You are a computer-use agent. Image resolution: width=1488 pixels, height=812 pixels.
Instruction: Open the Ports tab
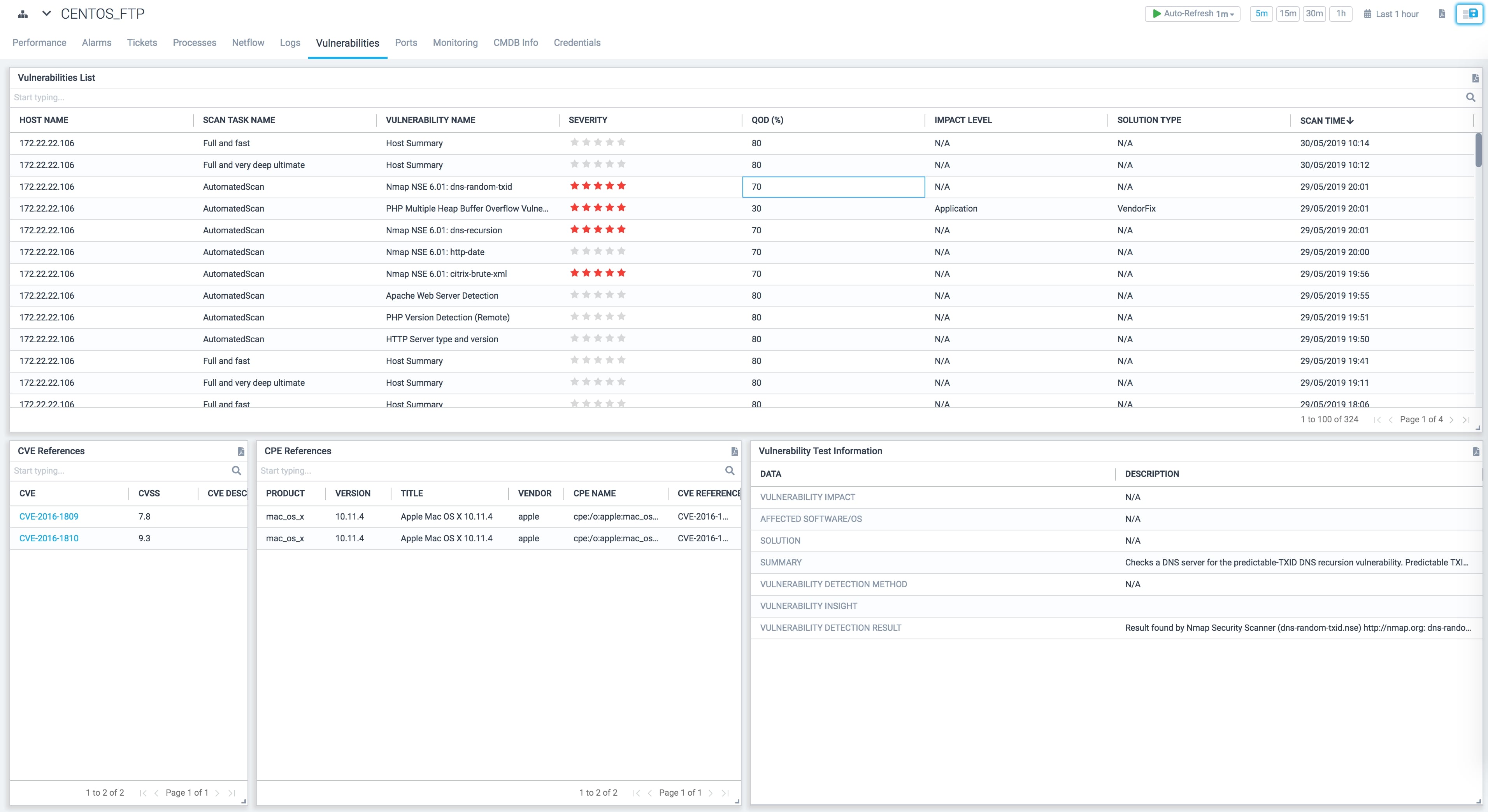pos(406,43)
